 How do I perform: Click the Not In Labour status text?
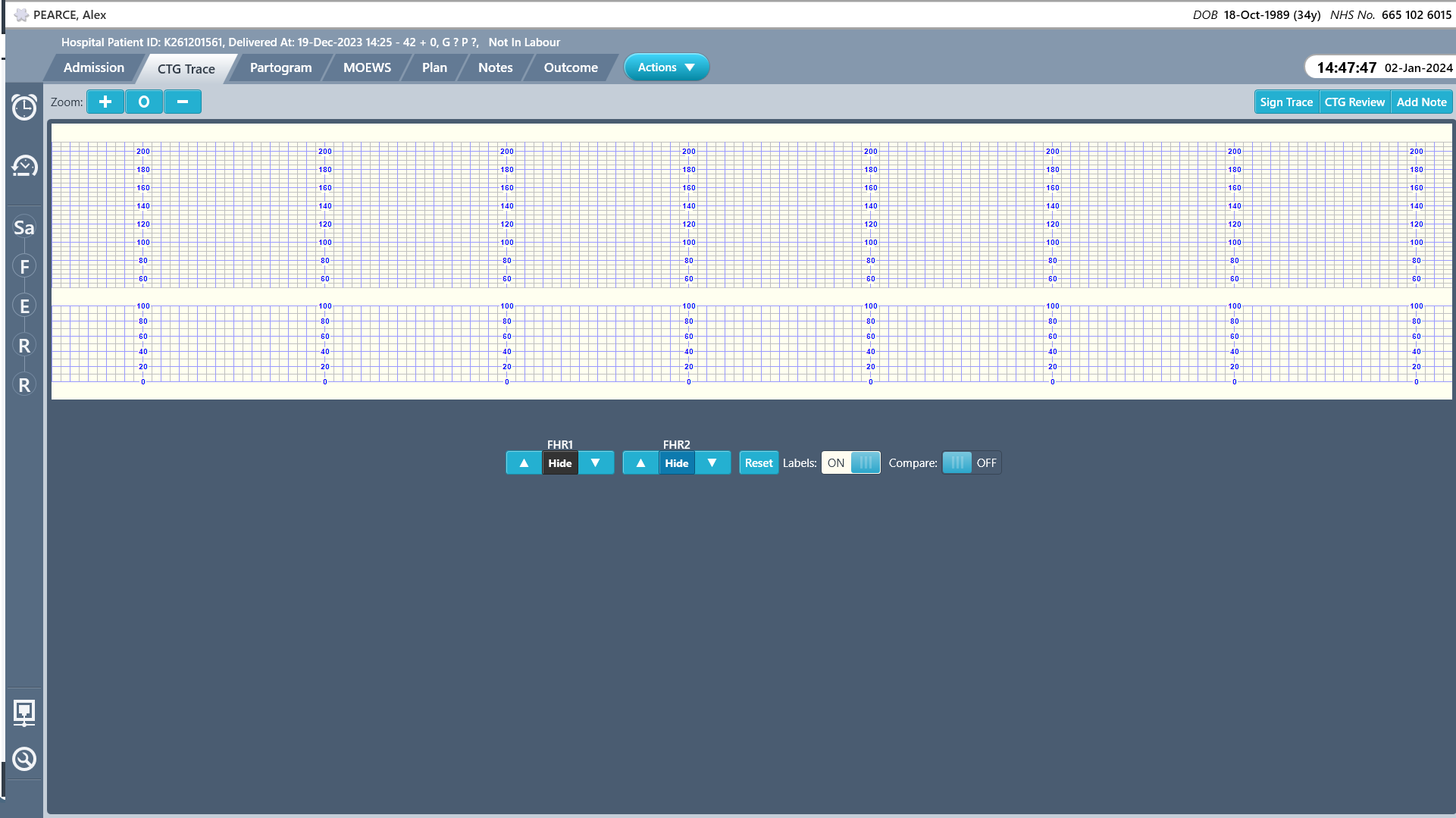click(x=524, y=42)
